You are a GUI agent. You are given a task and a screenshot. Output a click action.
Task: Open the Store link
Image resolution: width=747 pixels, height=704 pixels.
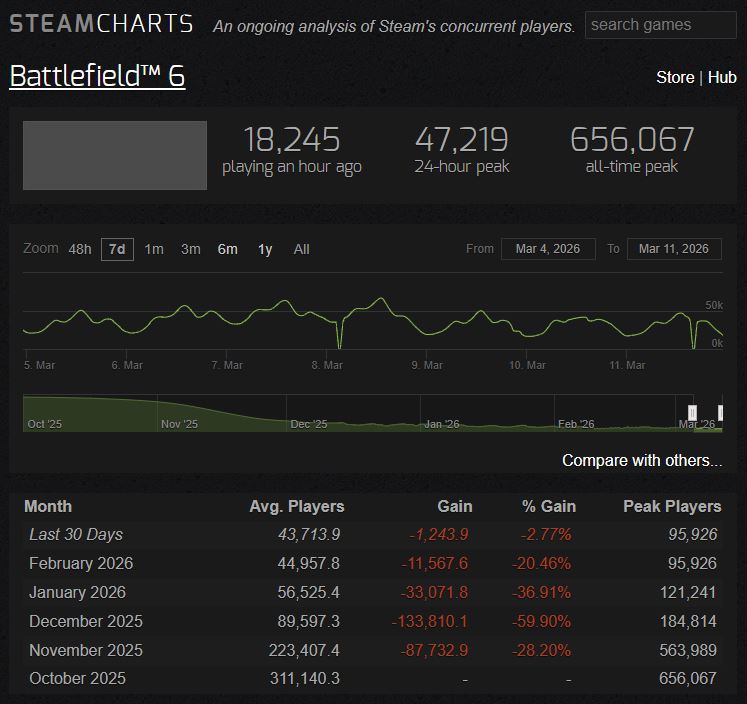(675, 77)
